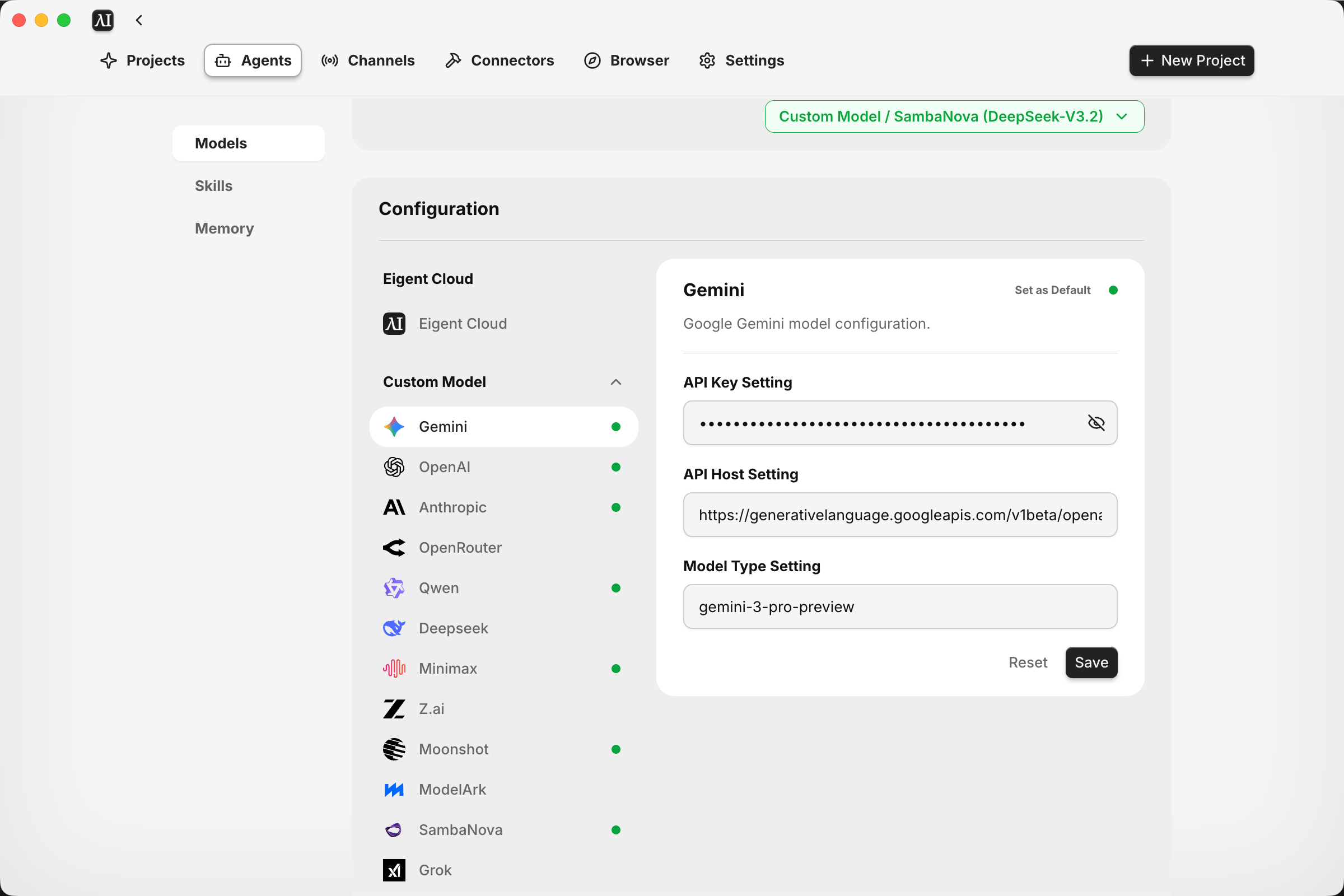Reset the Gemini configuration
This screenshot has width=1344, height=896.
coord(1028,663)
